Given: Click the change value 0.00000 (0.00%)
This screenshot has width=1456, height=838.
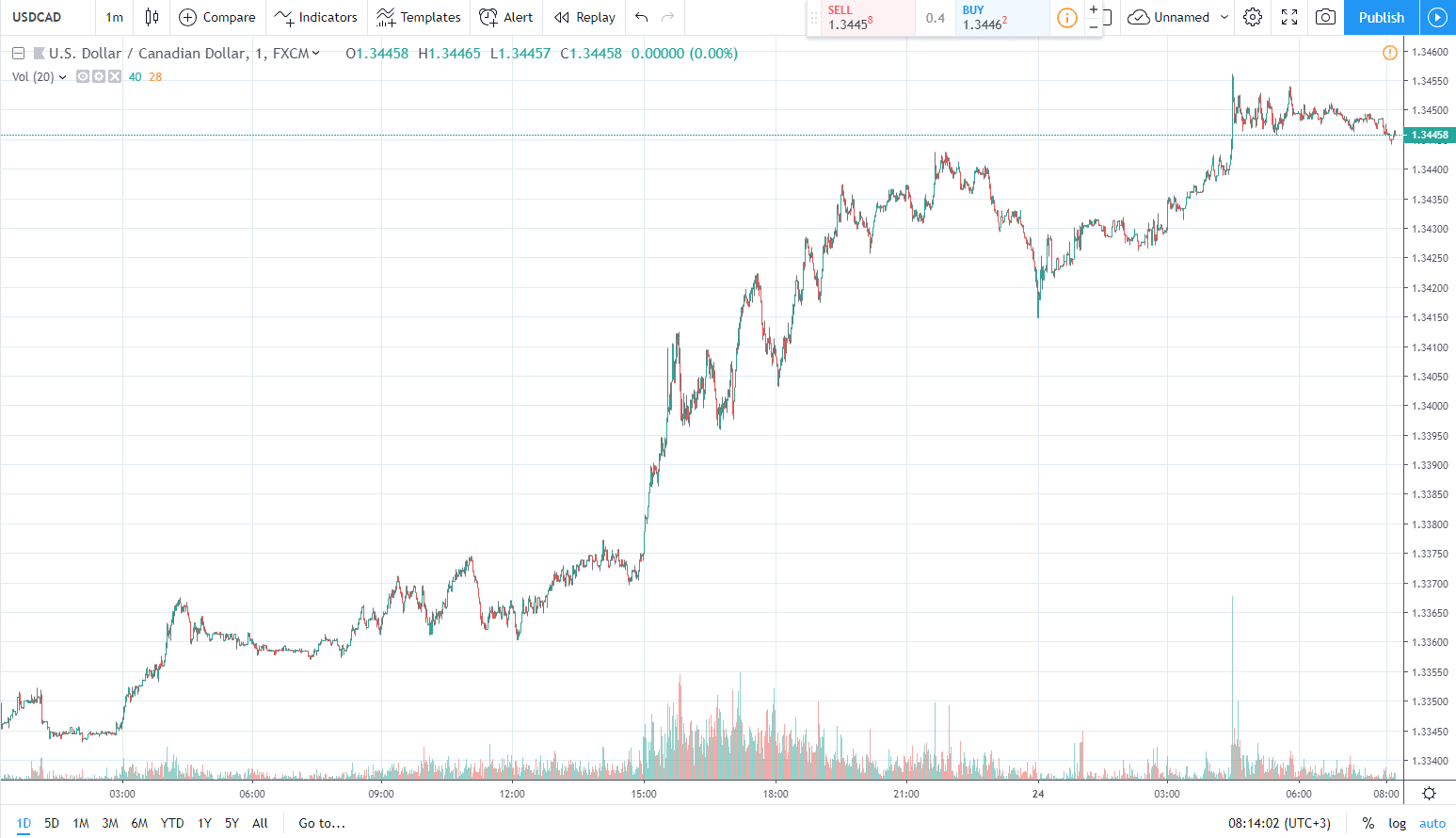Looking at the screenshot, I should tap(684, 54).
